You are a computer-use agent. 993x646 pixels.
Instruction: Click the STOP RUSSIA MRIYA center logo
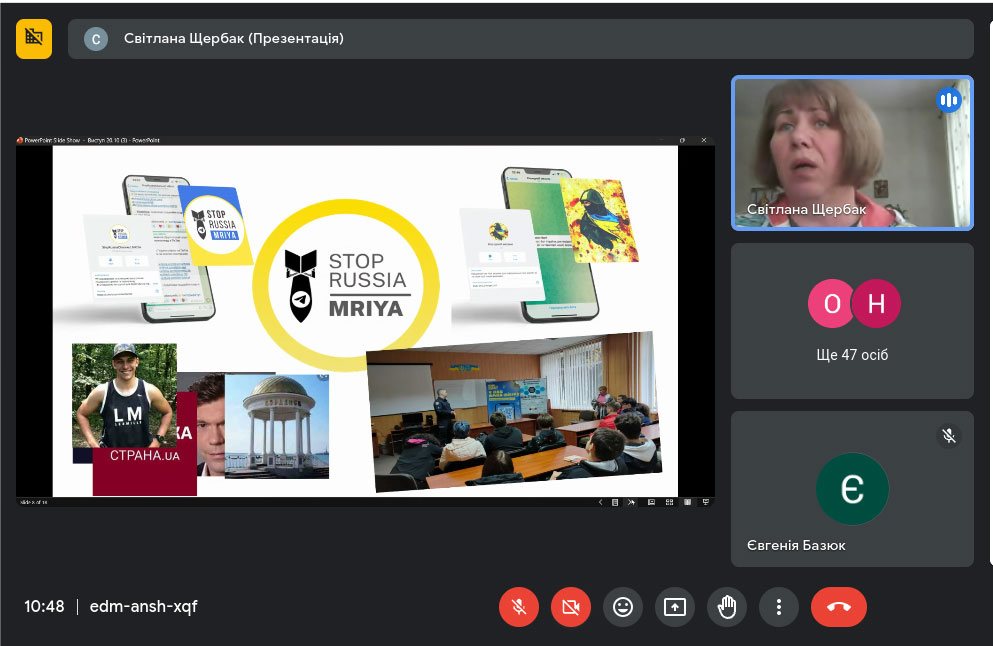tap(346, 286)
